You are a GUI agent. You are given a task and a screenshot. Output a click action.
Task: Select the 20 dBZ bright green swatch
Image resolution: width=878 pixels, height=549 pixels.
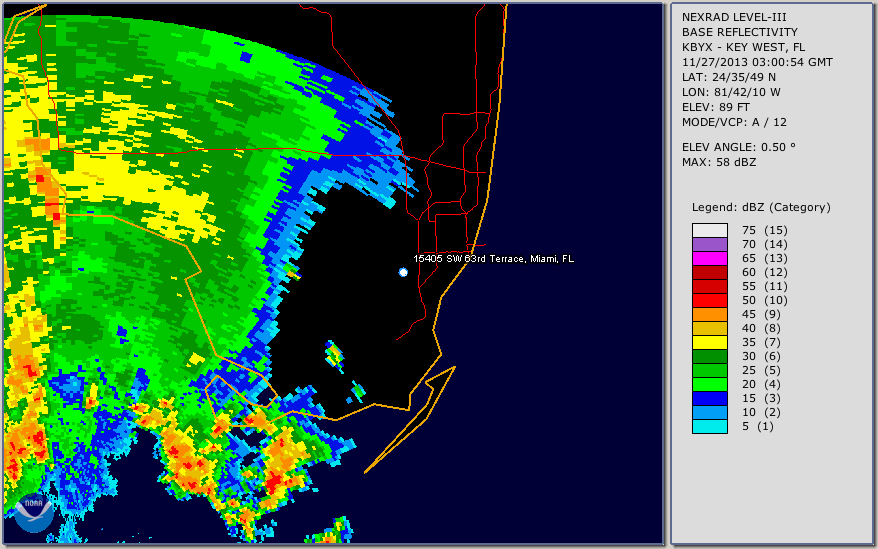click(x=709, y=384)
